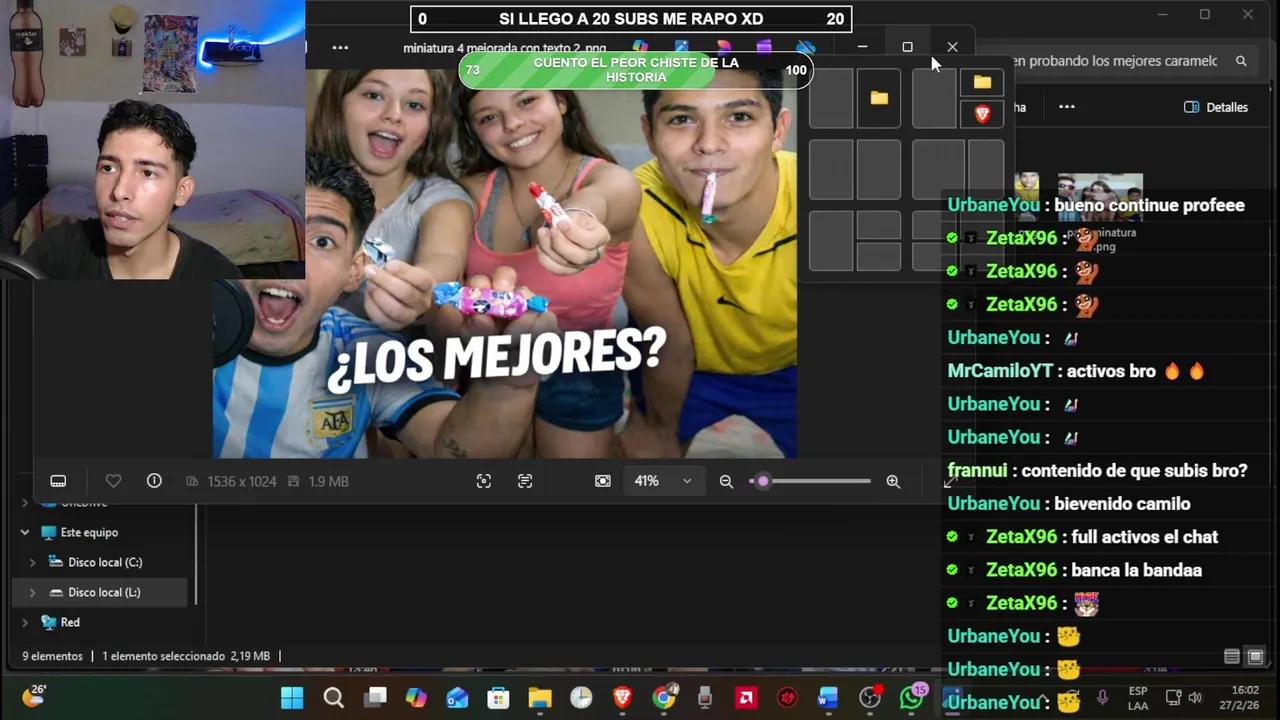The width and height of the screenshot is (1280, 720).
Task: Click File Explorer's search magnifier icon
Action: tap(1241, 61)
